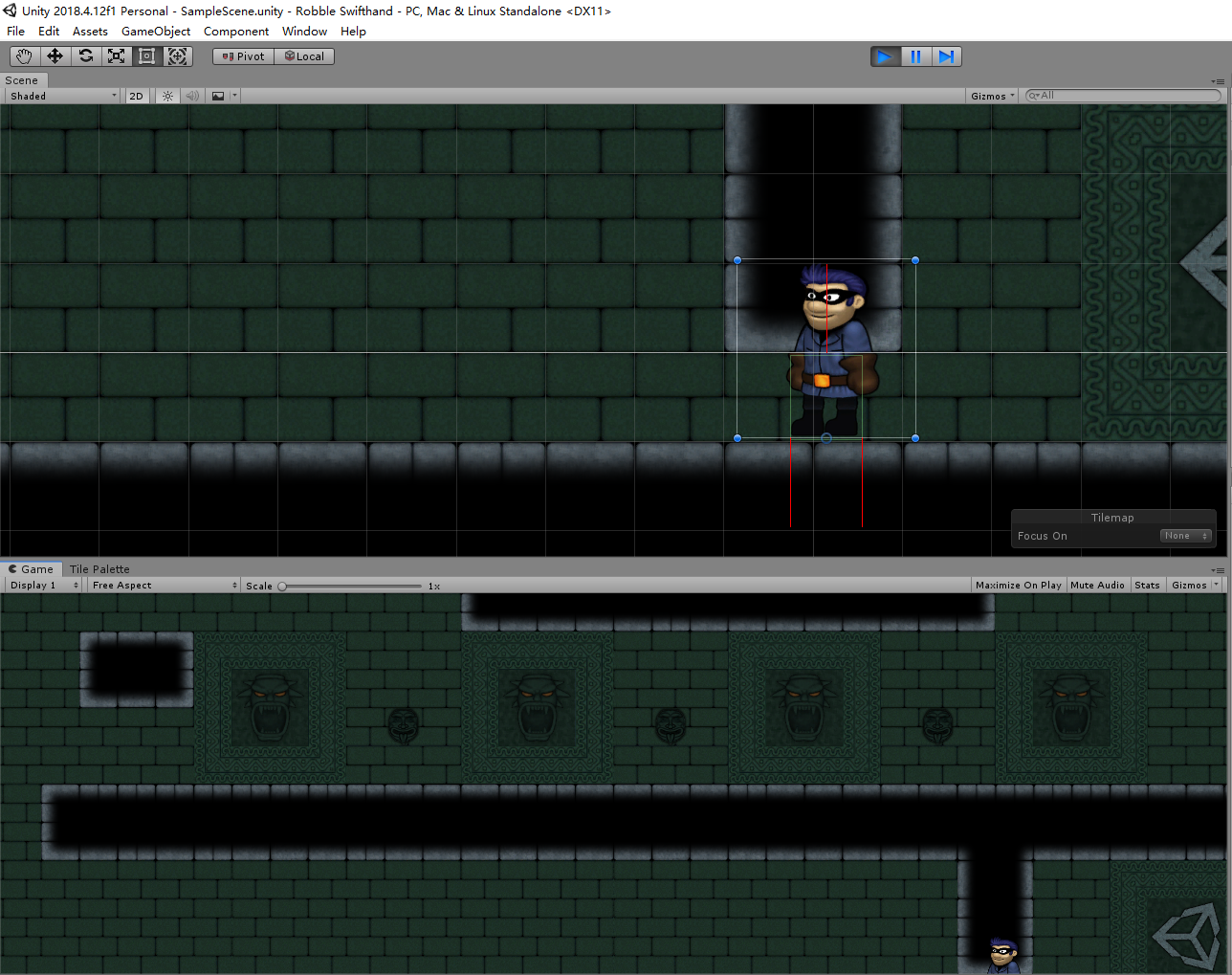This screenshot has height=975, width=1232.
Task: Step forward one frame
Action: pyautogui.click(x=946, y=56)
